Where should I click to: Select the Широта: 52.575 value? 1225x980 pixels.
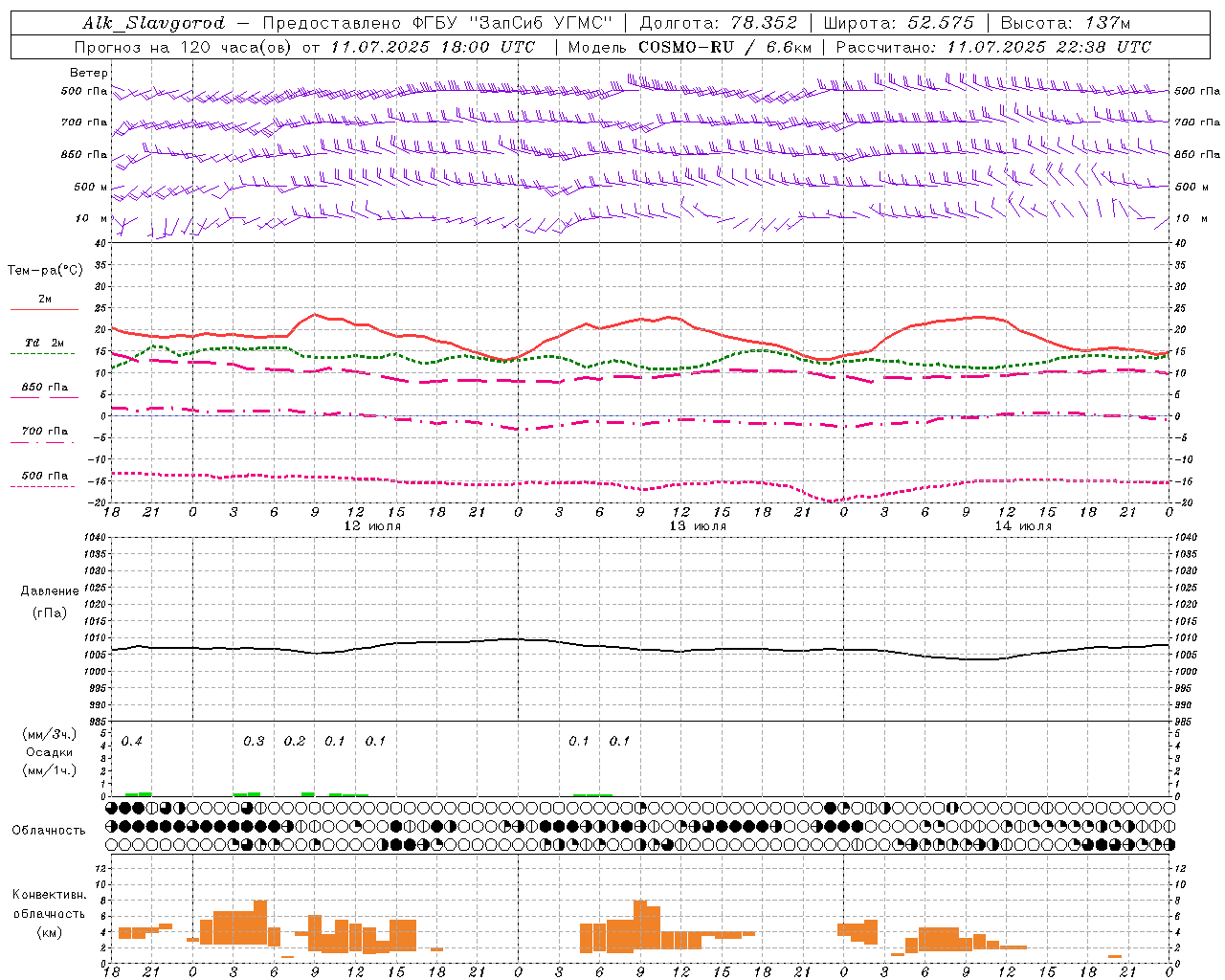[899, 23]
